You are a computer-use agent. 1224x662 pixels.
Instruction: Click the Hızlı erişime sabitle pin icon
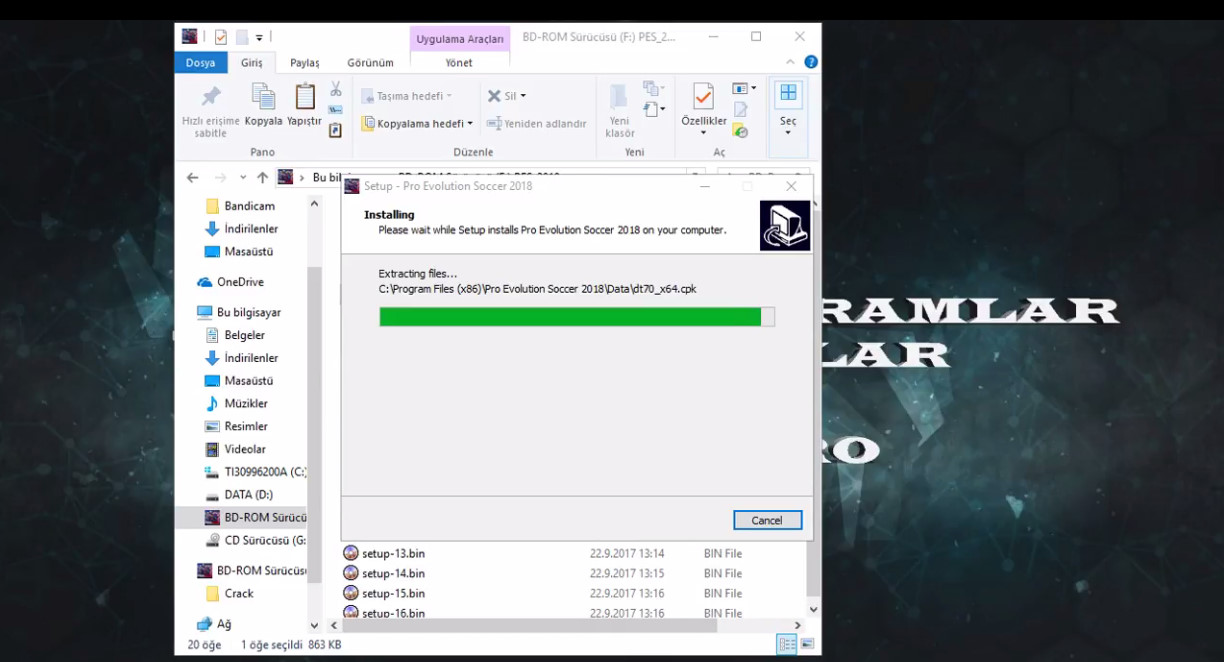tap(210, 97)
